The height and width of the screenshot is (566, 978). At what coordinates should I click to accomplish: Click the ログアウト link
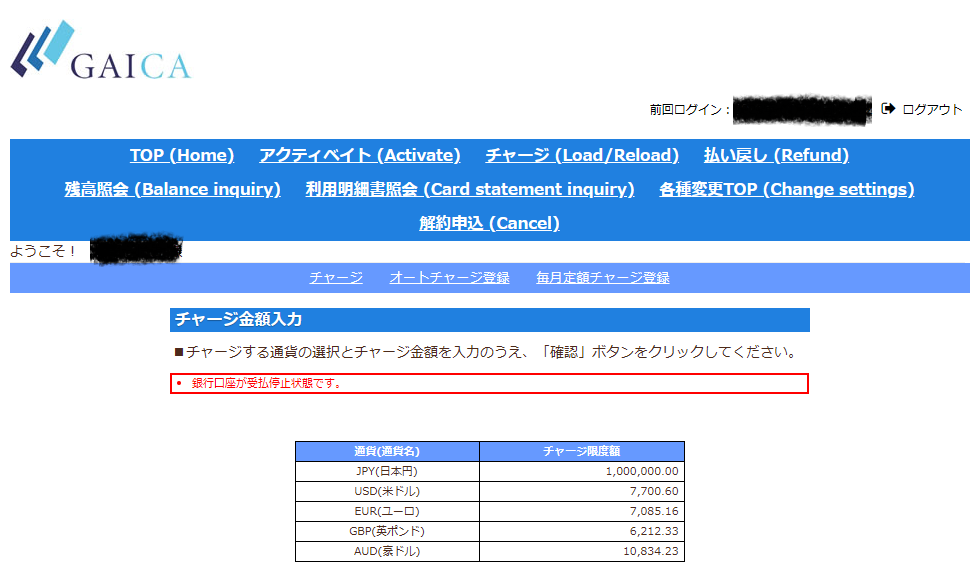932,109
